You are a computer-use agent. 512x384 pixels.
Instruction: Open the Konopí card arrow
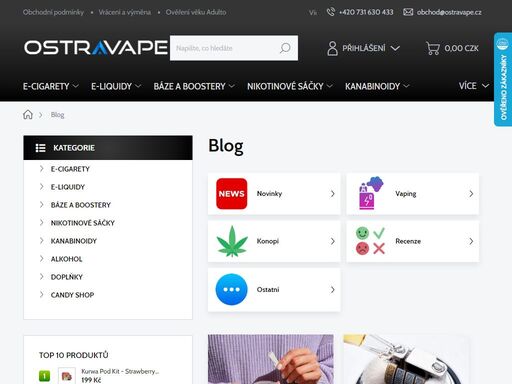[332, 241]
